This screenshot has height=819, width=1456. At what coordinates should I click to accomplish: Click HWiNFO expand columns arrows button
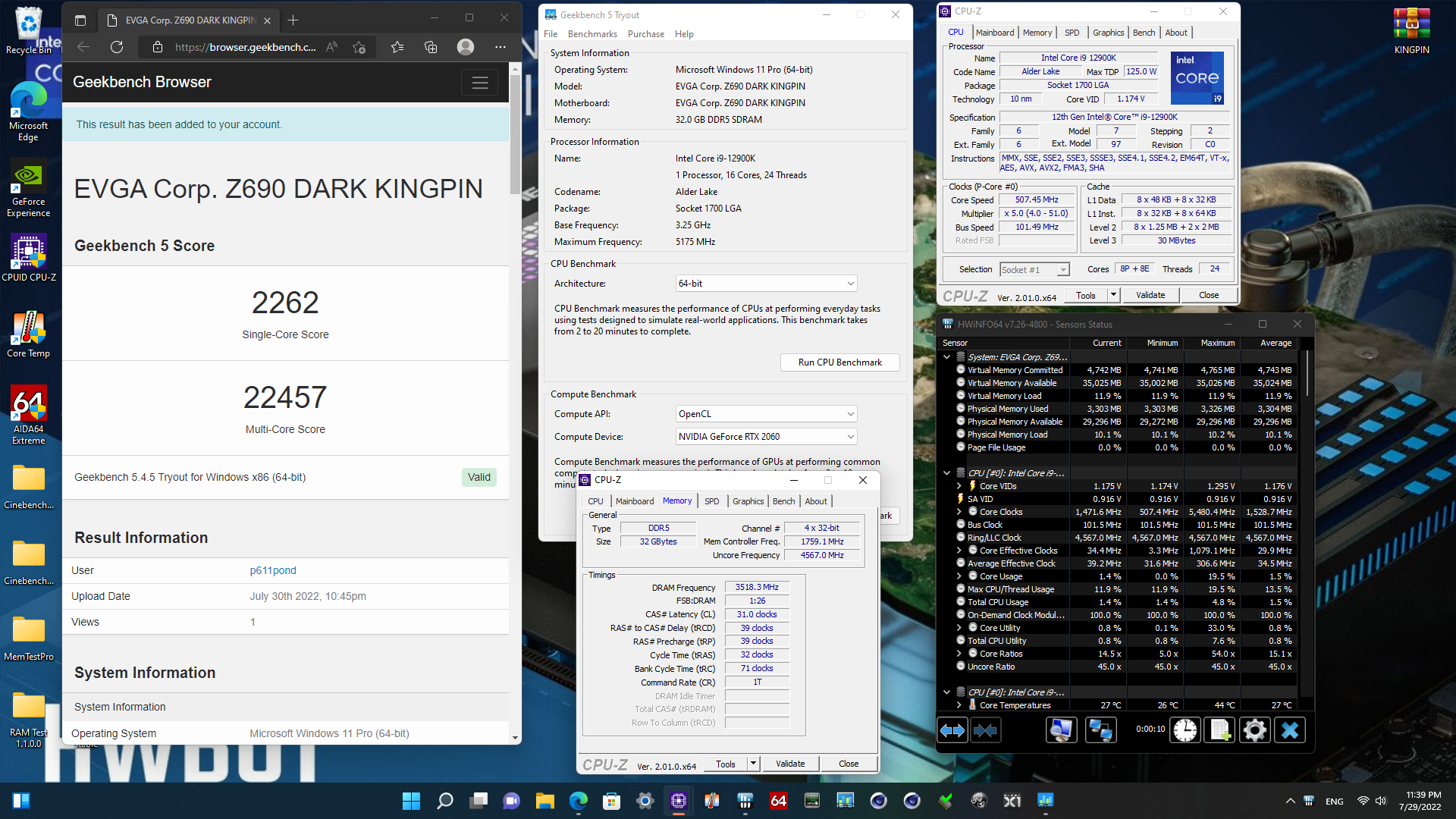(x=952, y=730)
